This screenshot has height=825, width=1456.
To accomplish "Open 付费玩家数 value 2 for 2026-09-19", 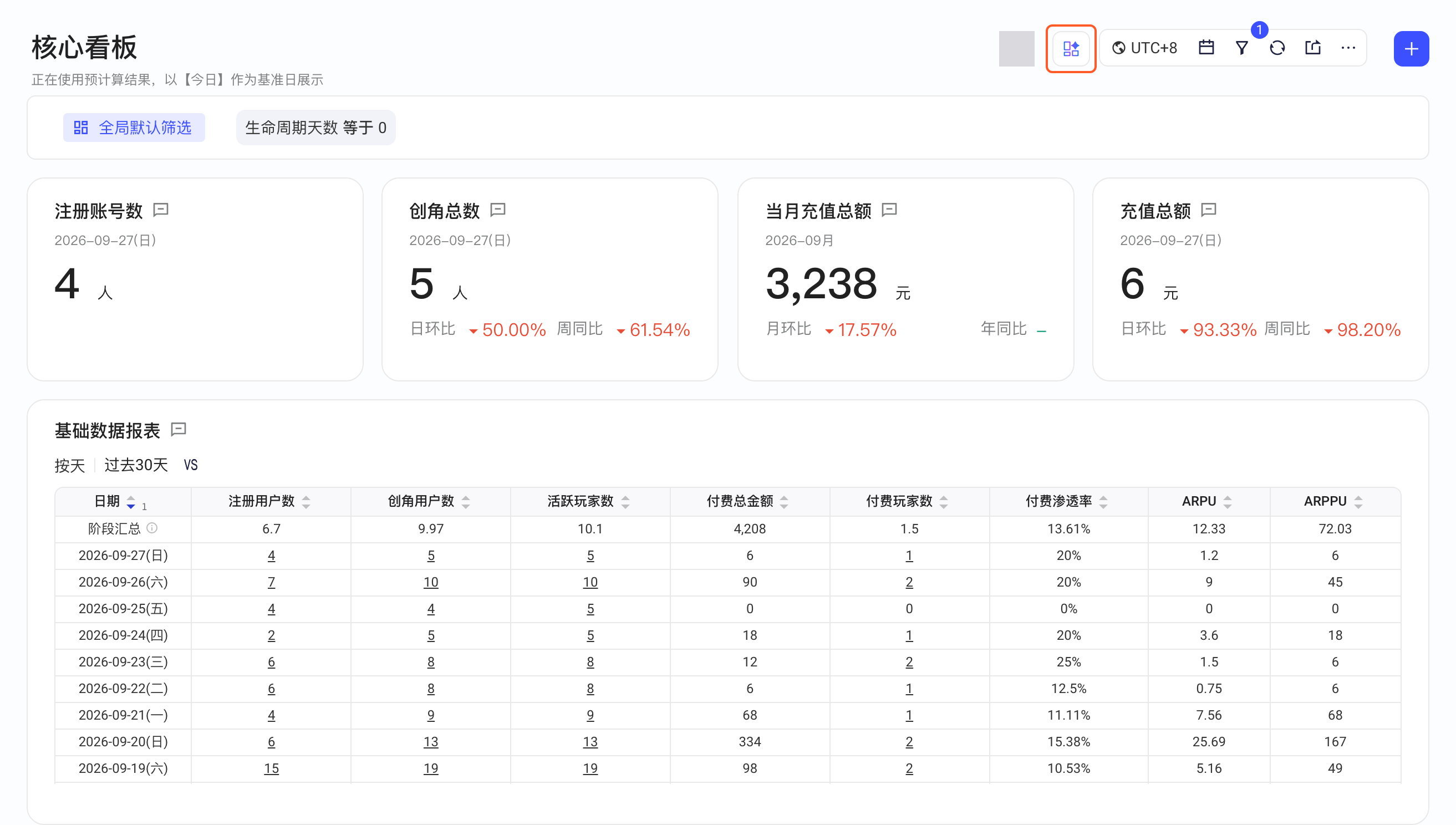I will tap(909, 769).
